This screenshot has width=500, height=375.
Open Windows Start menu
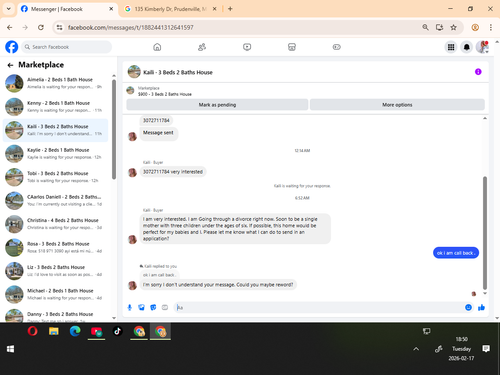click(10, 349)
